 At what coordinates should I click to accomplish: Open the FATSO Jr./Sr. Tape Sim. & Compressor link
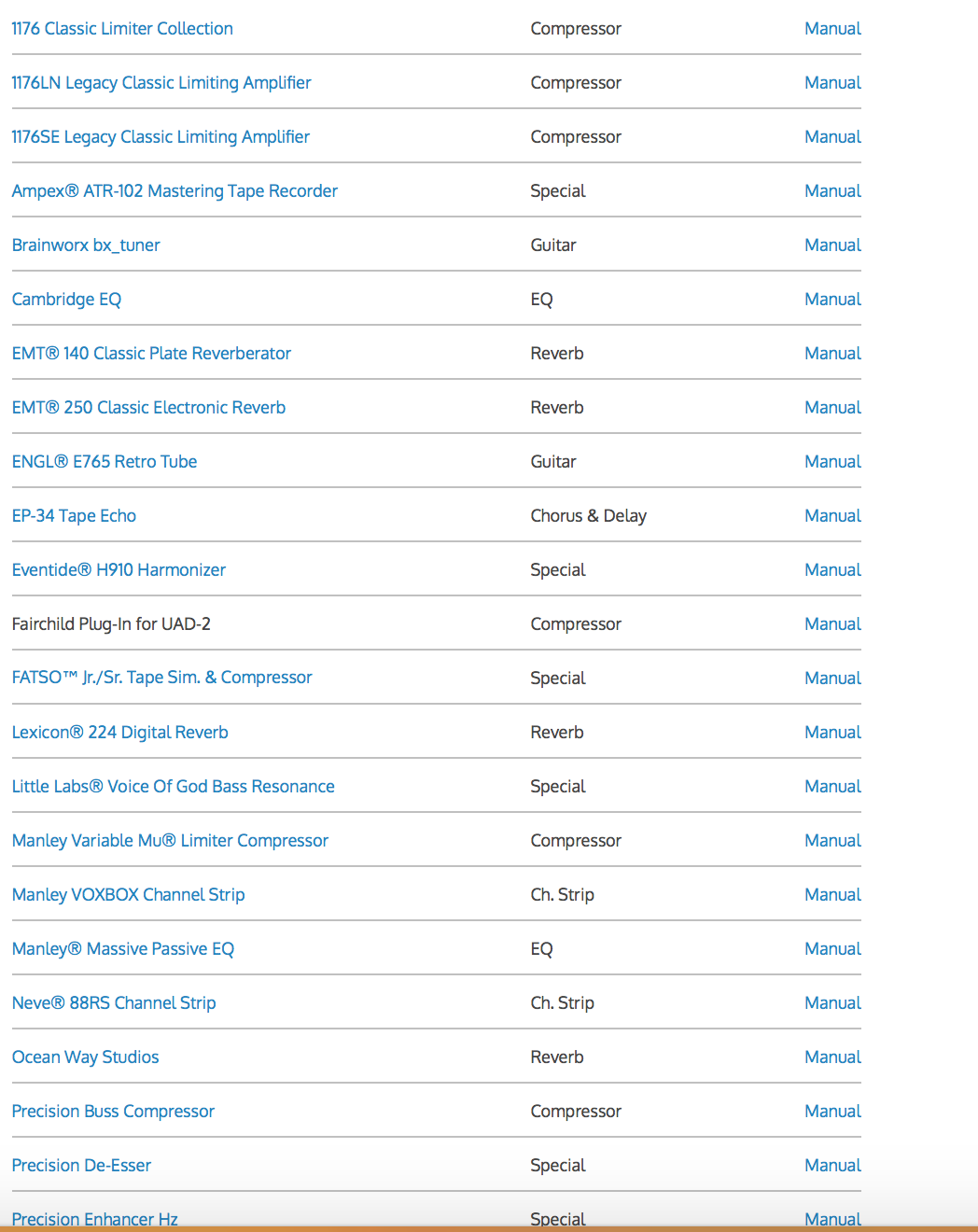(161, 678)
